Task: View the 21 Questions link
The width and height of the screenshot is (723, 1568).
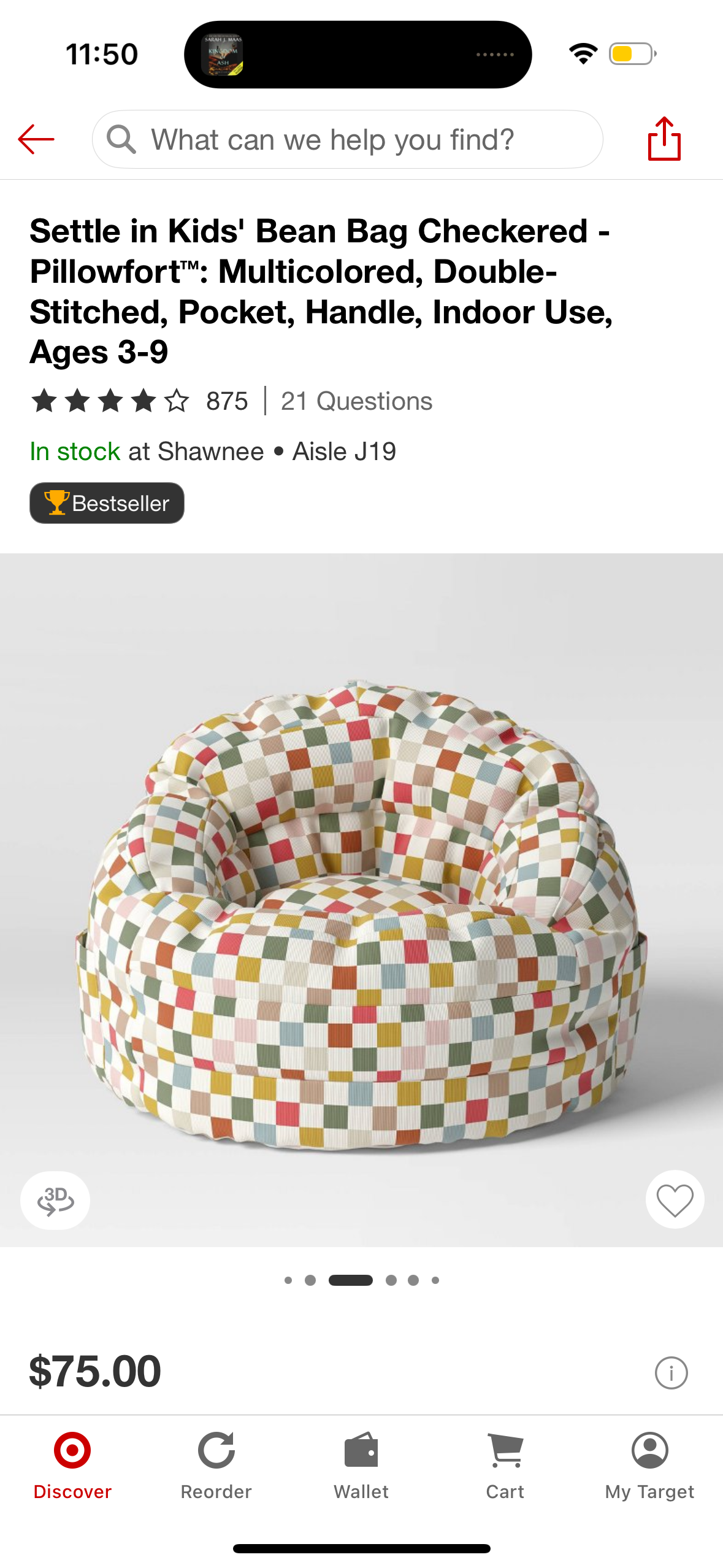Action: point(356,401)
